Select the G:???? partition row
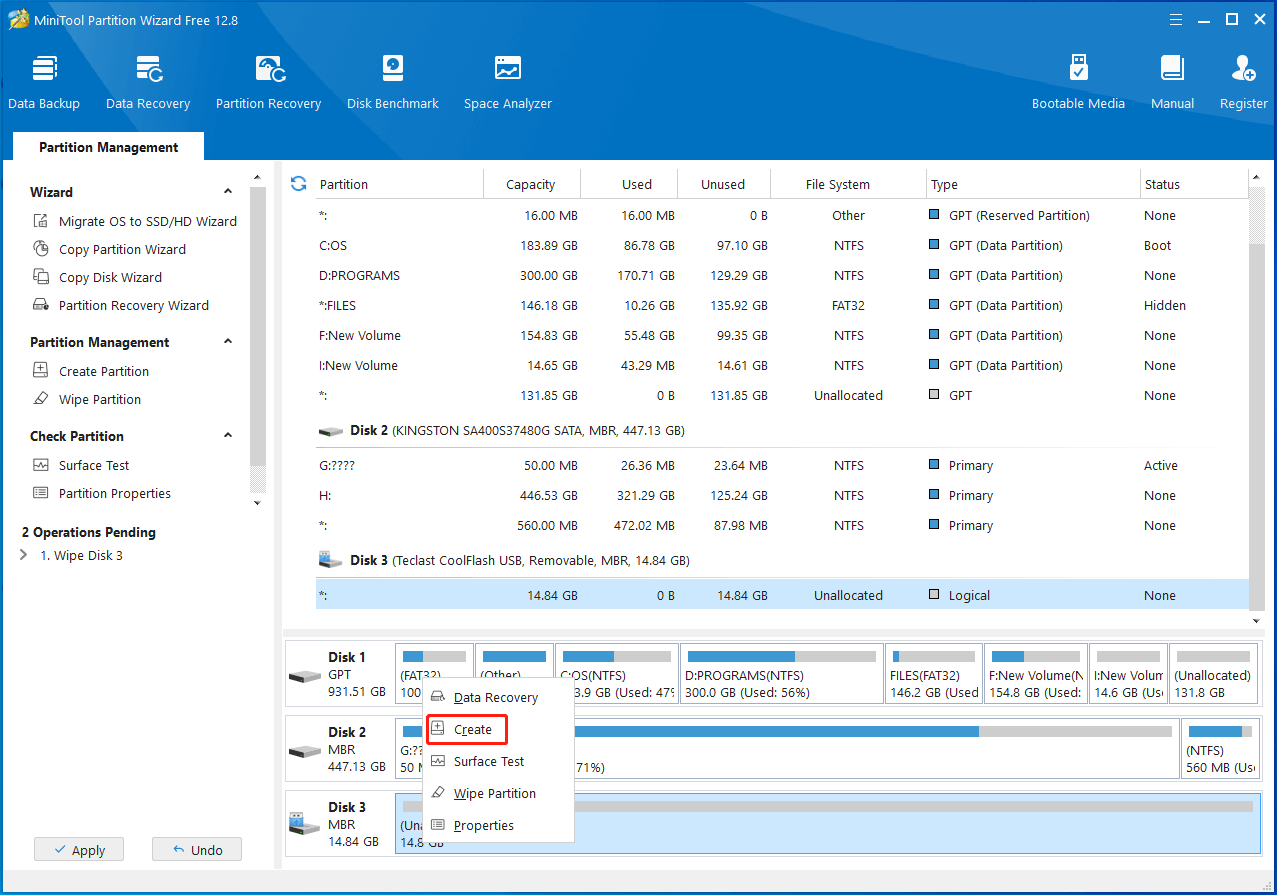Image resolution: width=1277 pixels, height=895 pixels. pyautogui.click(x=782, y=466)
